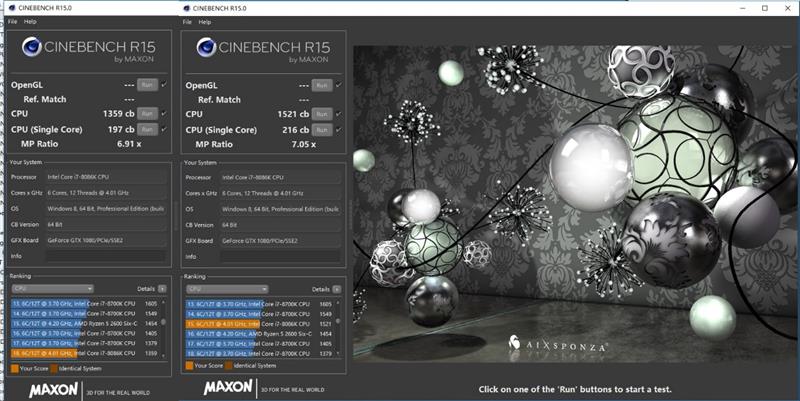Click left ranking list scroll up arrow
The width and height of the screenshot is (800, 401).
[x=163, y=302]
